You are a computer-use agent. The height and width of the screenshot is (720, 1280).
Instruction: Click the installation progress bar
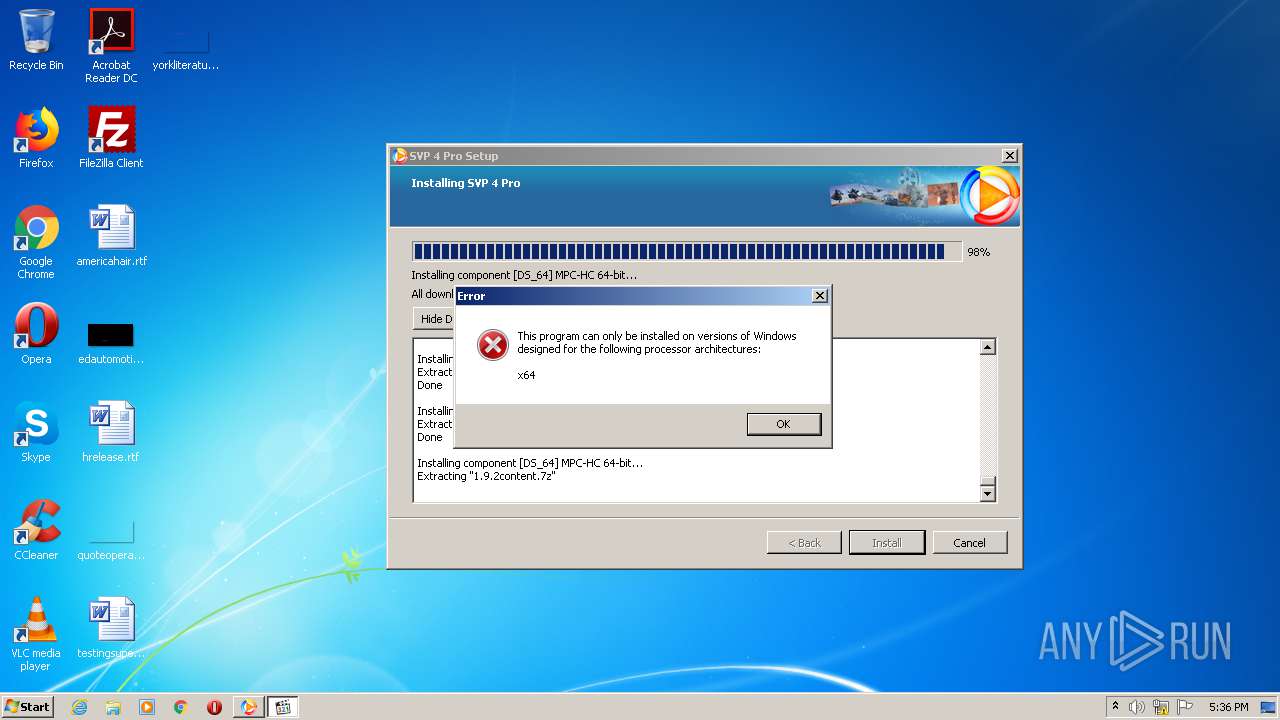(687, 251)
